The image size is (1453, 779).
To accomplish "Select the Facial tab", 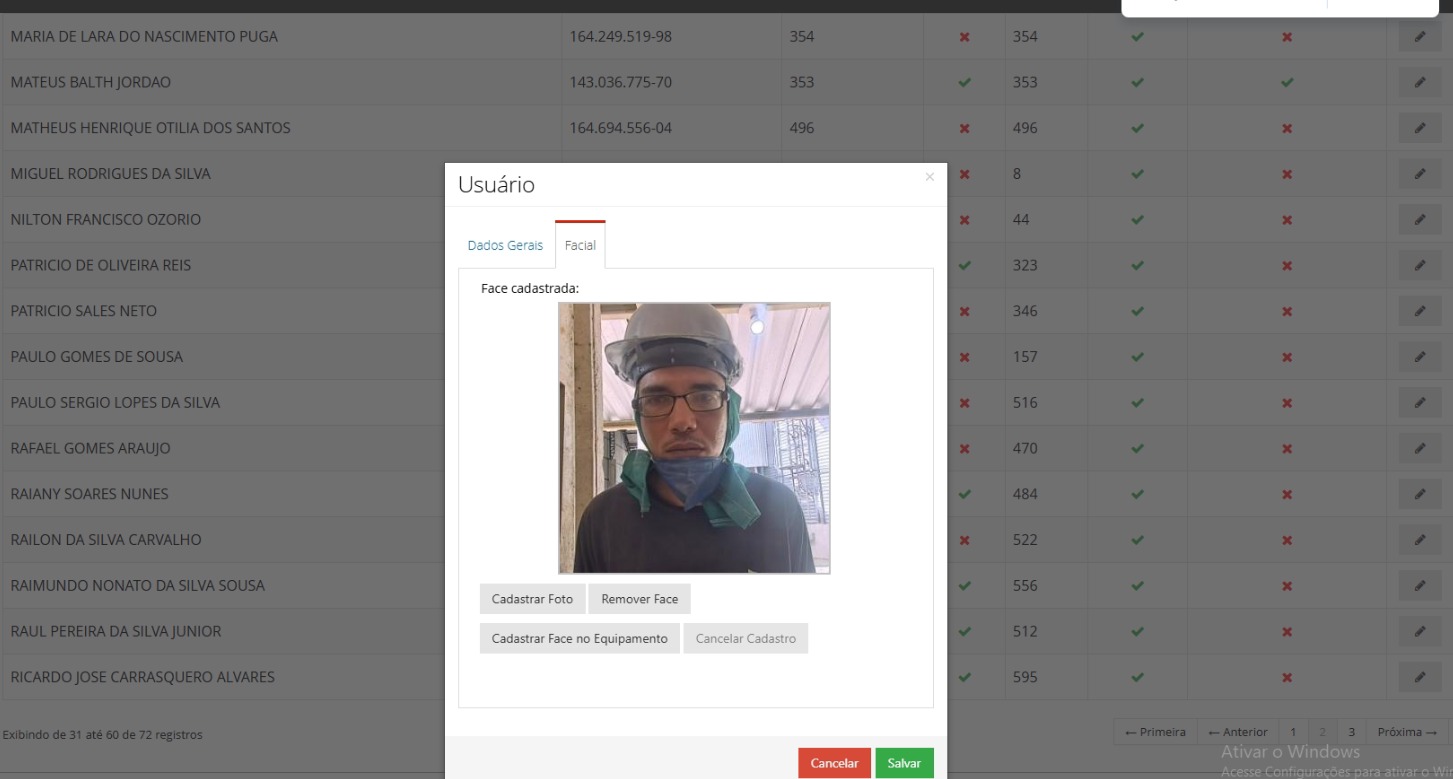I will pos(580,245).
